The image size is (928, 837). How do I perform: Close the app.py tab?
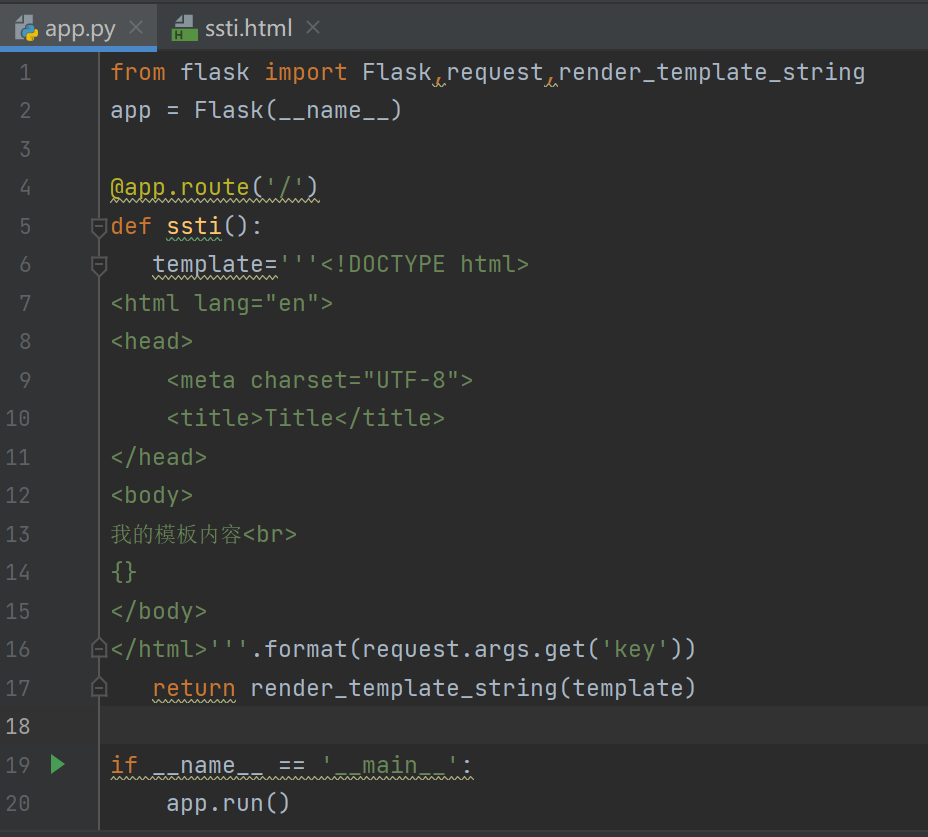point(136,27)
